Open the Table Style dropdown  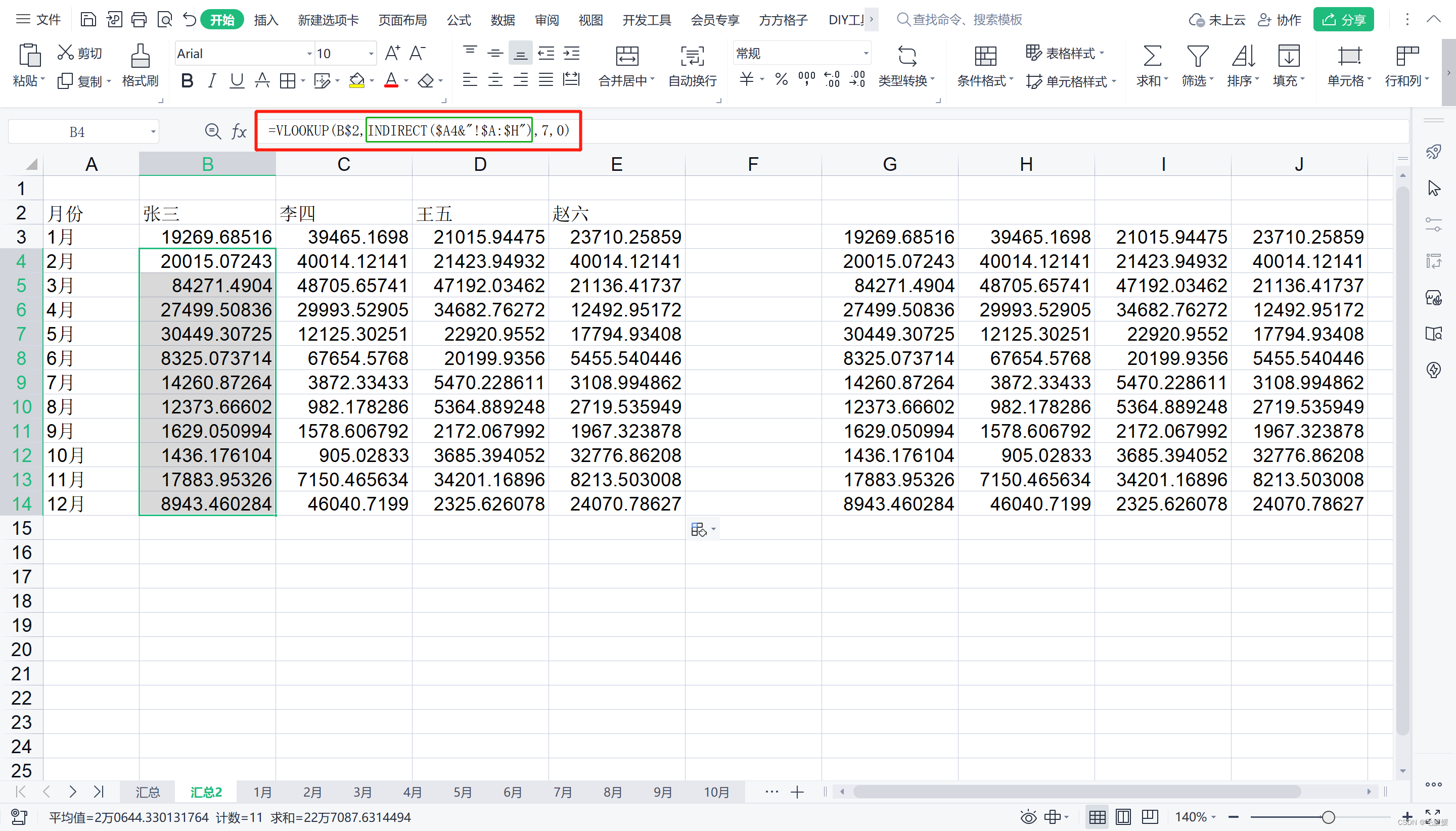click(x=1065, y=53)
